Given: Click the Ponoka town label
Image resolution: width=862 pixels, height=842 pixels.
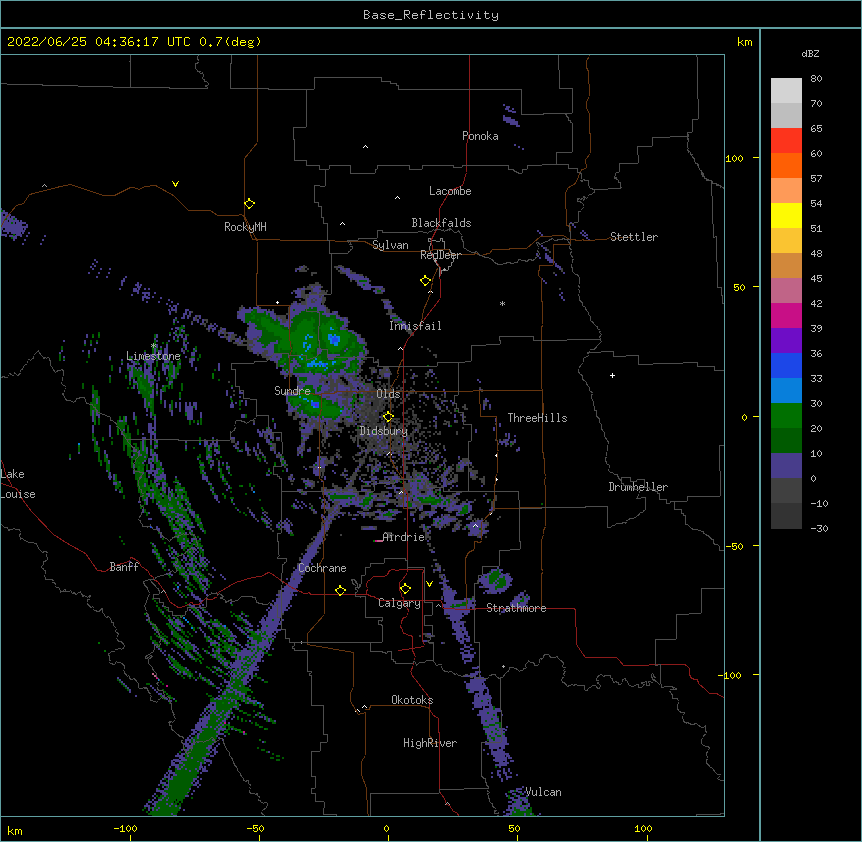Looking at the screenshot, I should coord(480,136).
